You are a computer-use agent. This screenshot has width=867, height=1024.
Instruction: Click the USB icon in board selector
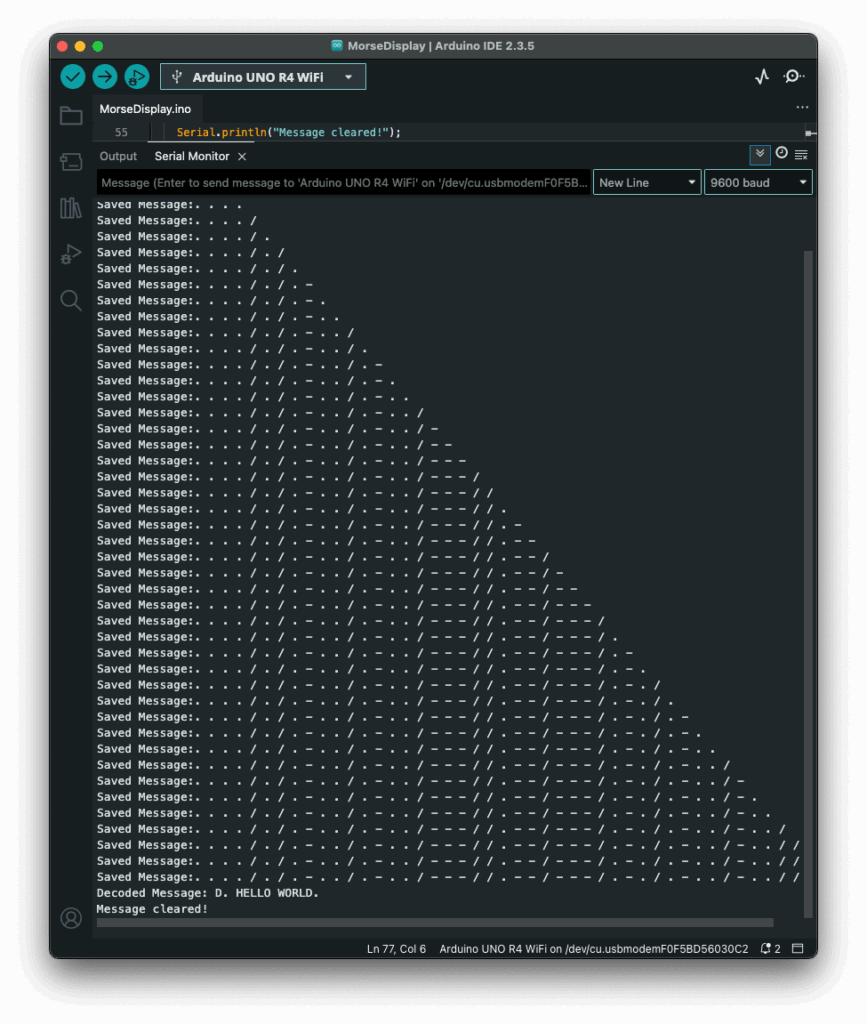pos(176,77)
